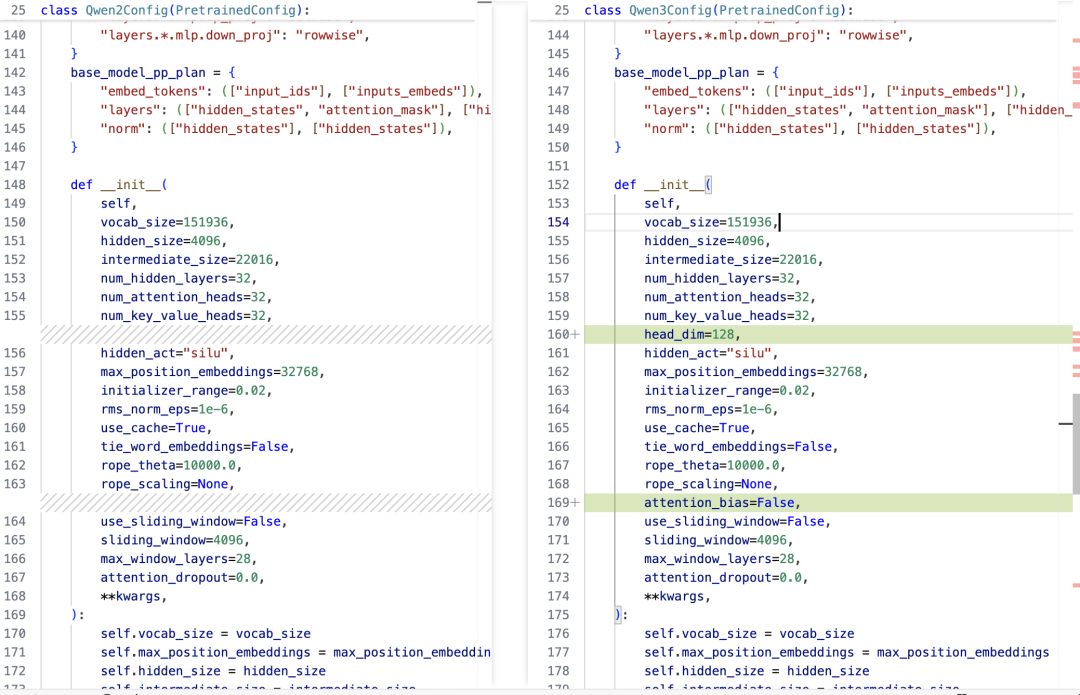
Task: Click vocab_size=151936 on right line 154
Action: 712,222
